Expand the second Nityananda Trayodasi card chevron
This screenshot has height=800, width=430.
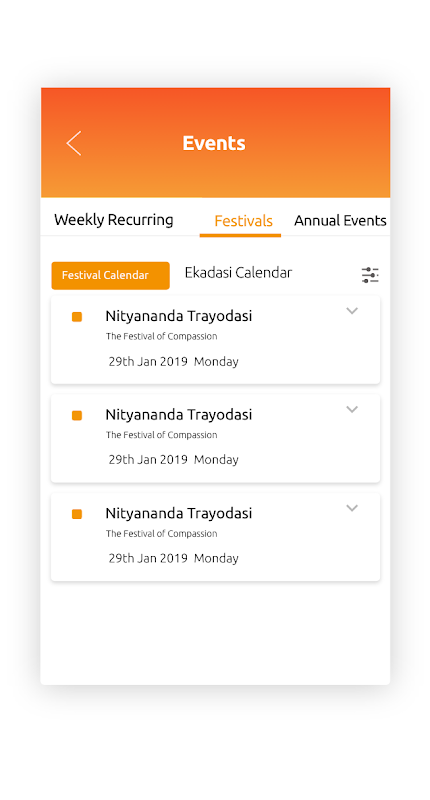352,409
